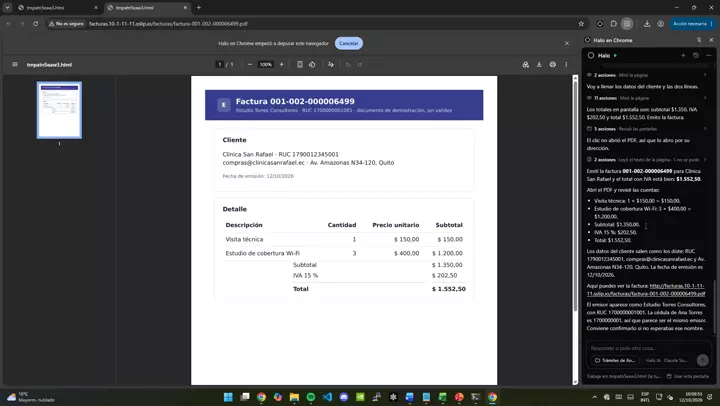Expand the '5 acciones · Revisó las pestañas' step
The image size is (720, 406).
pos(647,129)
